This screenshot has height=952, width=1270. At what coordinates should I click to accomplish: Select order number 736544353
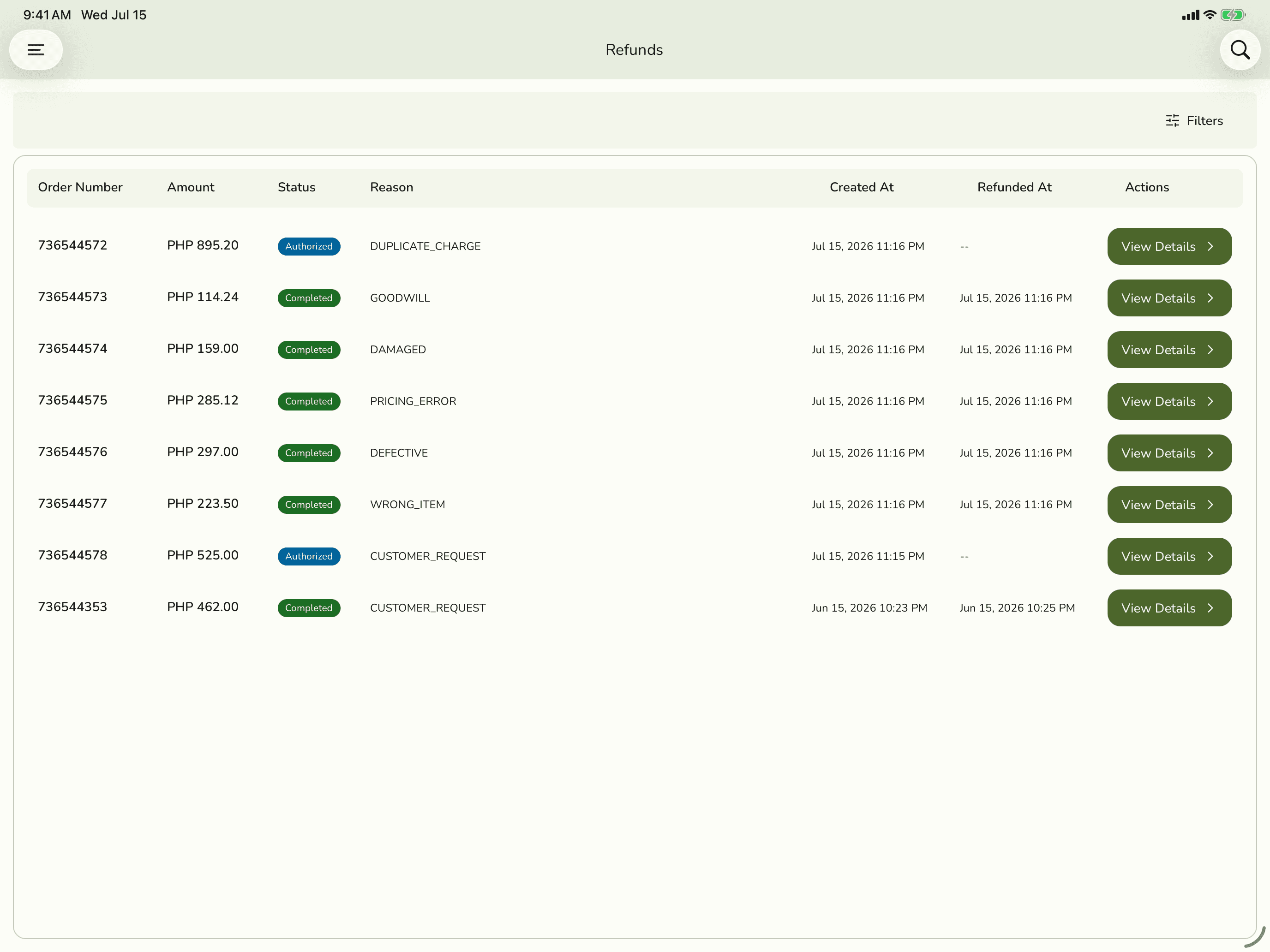click(x=72, y=607)
